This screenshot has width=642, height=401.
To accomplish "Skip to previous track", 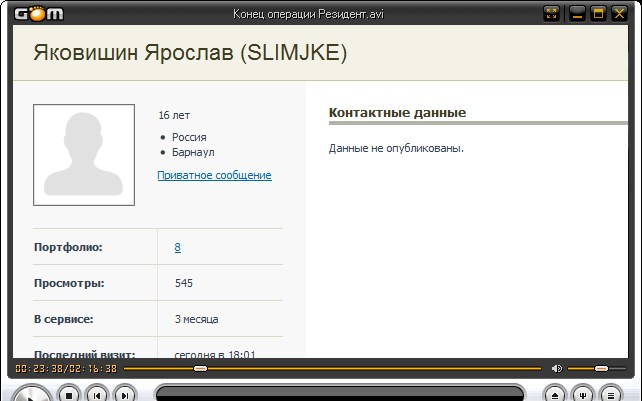I will pyautogui.click(x=96, y=394).
